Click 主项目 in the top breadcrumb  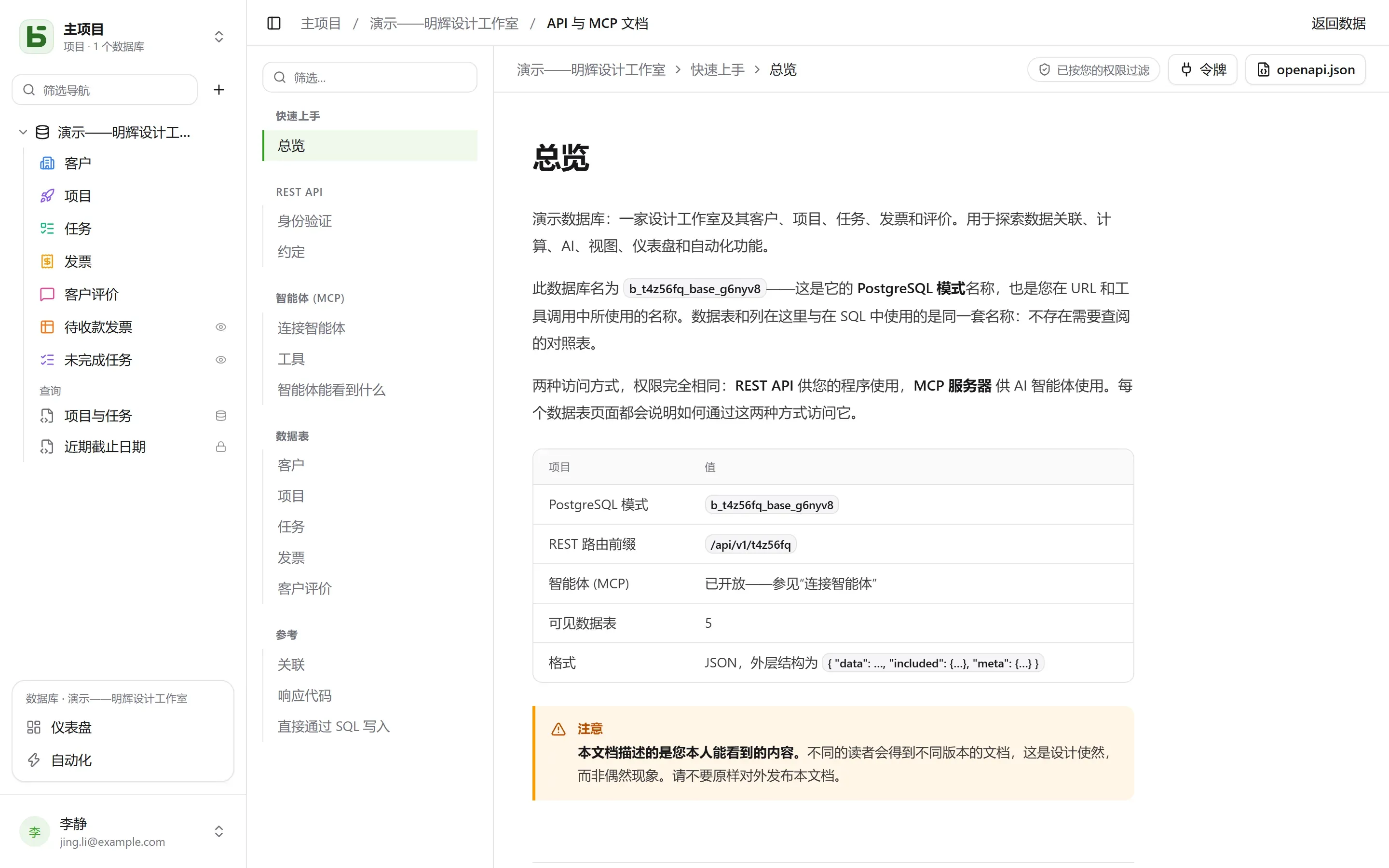[x=321, y=23]
